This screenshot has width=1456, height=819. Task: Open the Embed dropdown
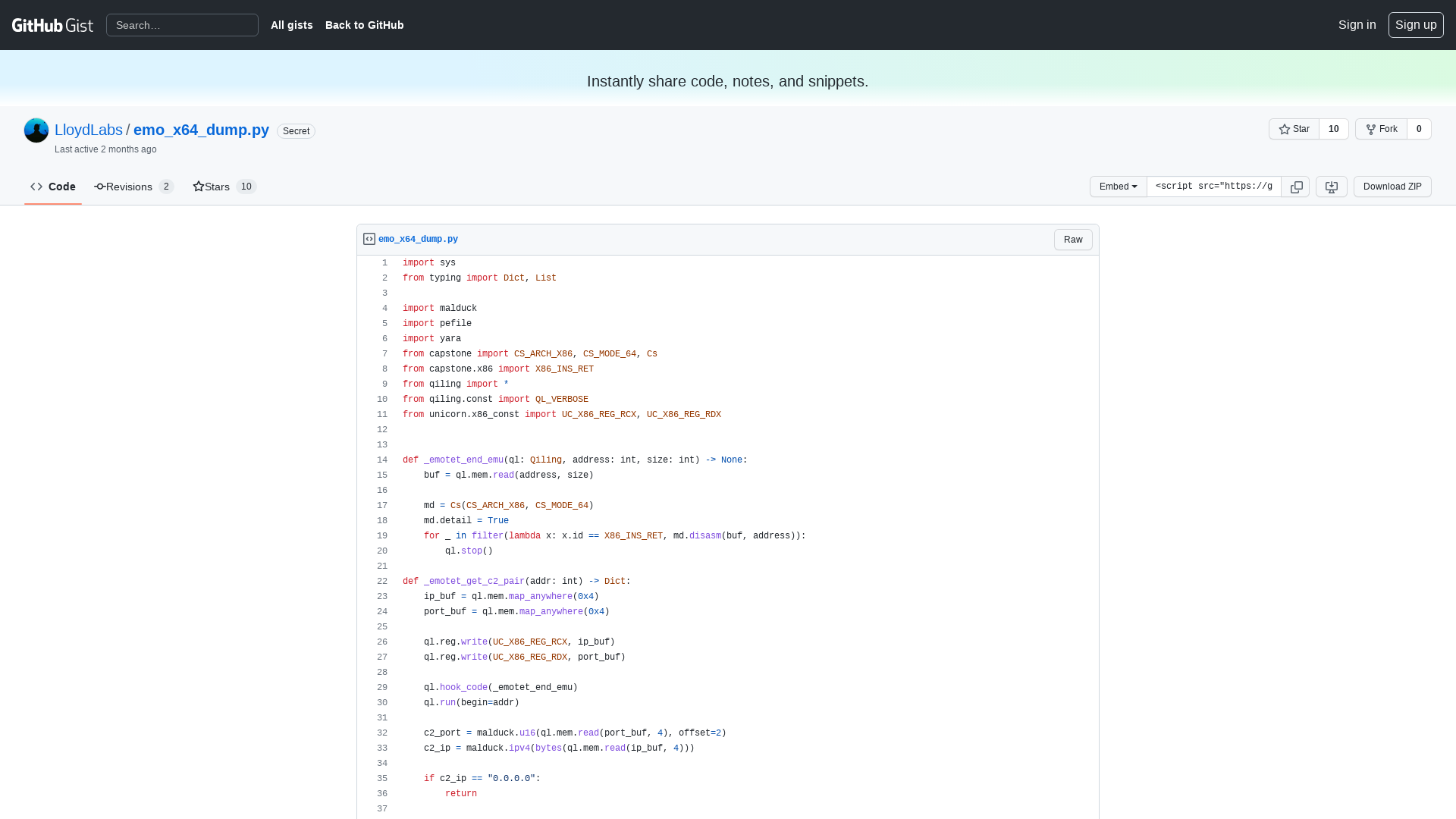coord(1118,187)
